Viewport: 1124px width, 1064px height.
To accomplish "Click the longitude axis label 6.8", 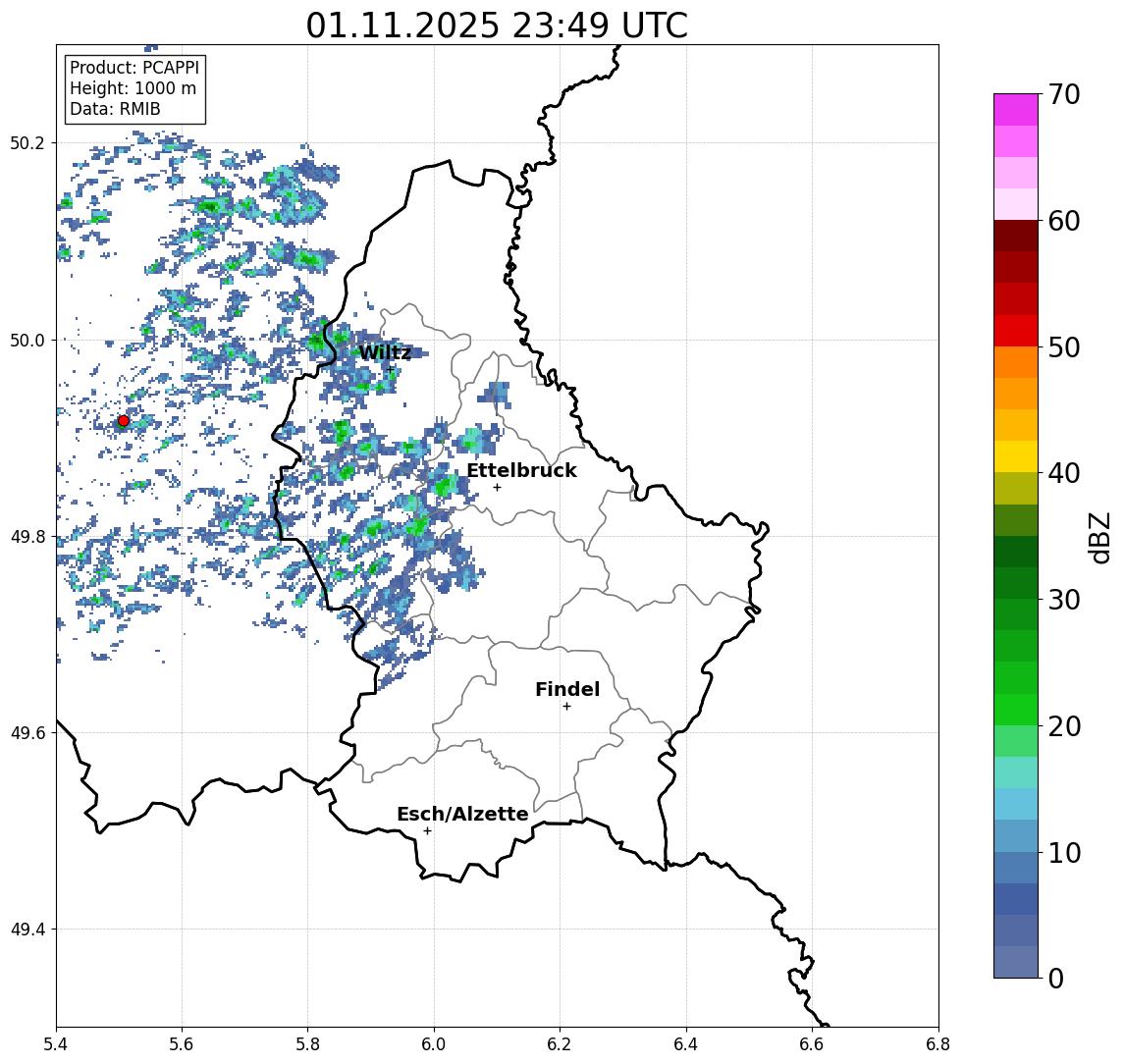I will click(938, 1044).
